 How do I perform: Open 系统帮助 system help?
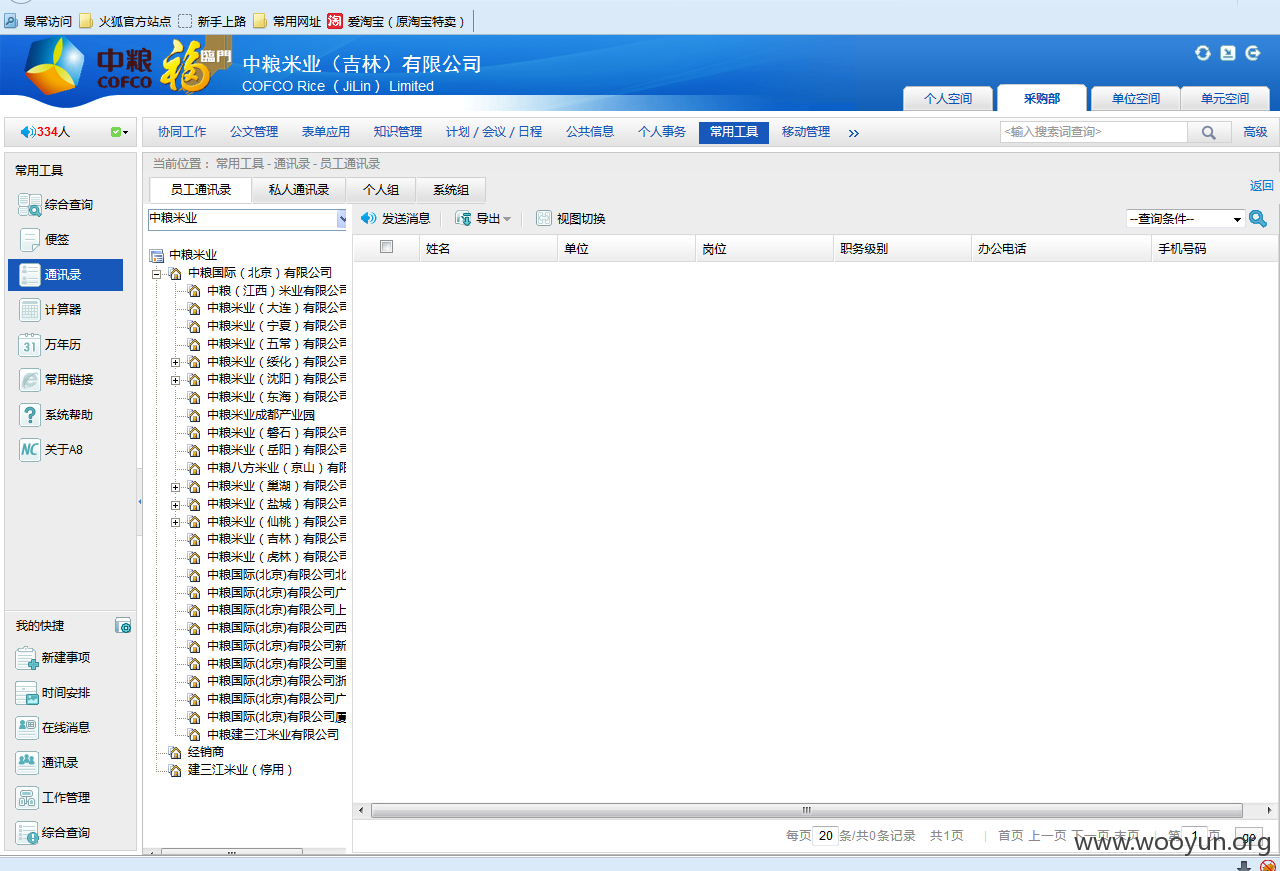click(56, 415)
